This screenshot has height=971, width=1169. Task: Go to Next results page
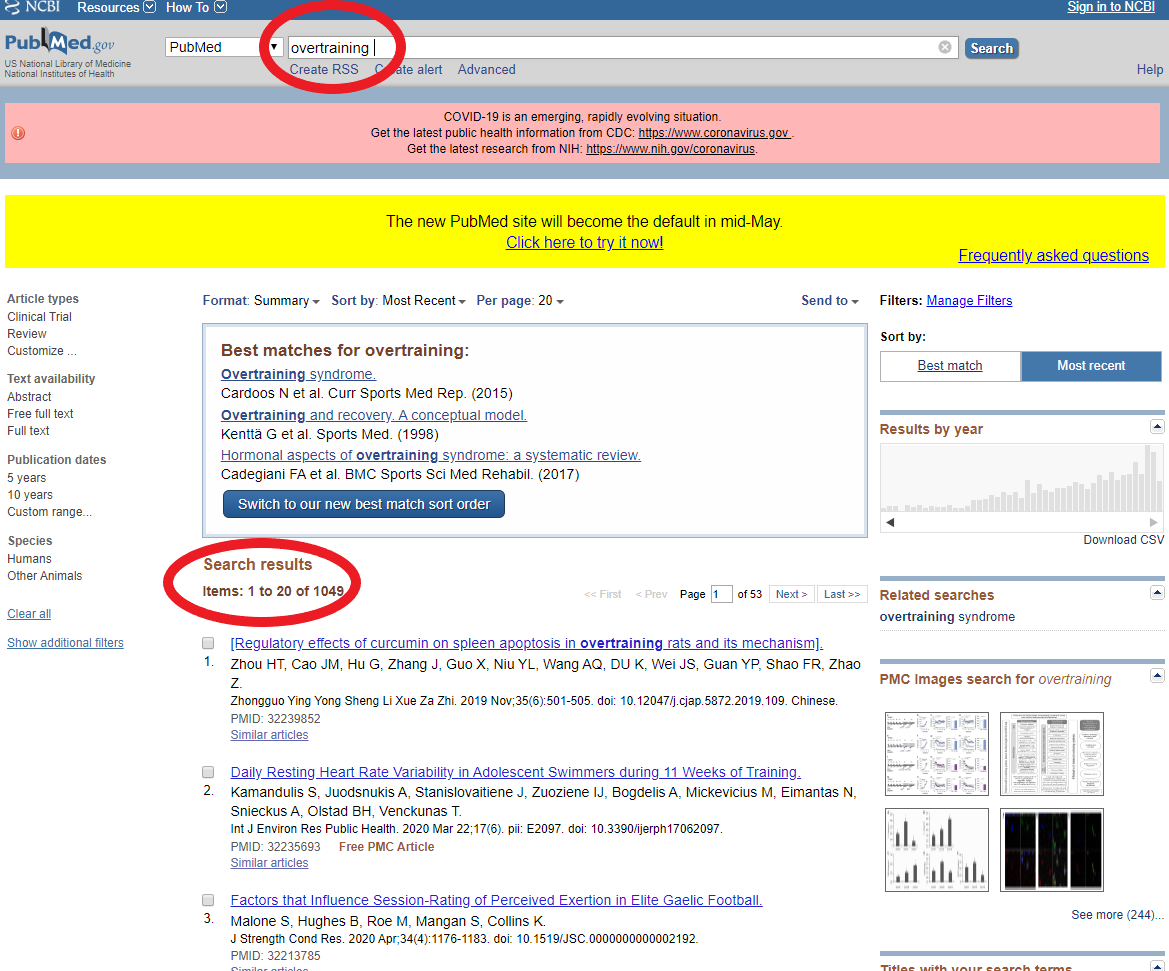click(791, 594)
